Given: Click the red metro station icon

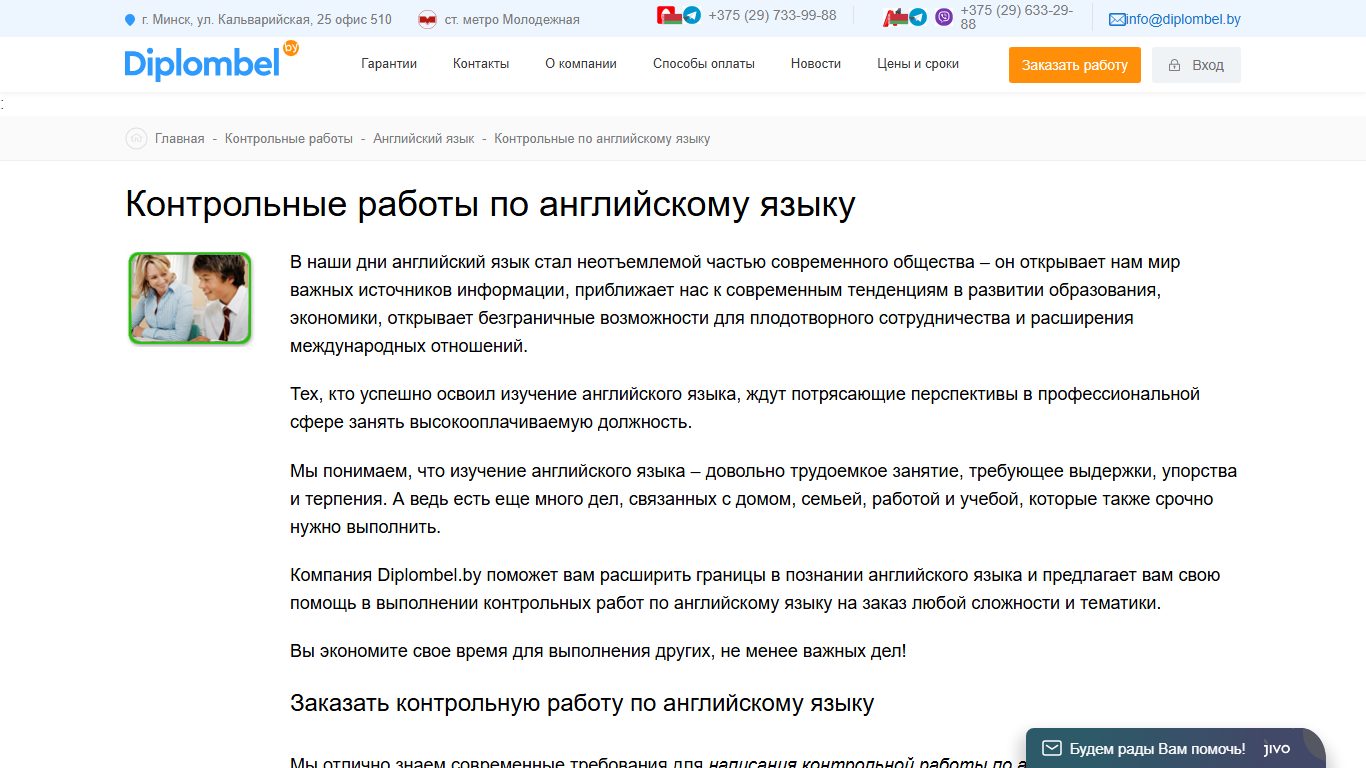Looking at the screenshot, I should pyautogui.click(x=427, y=19).
